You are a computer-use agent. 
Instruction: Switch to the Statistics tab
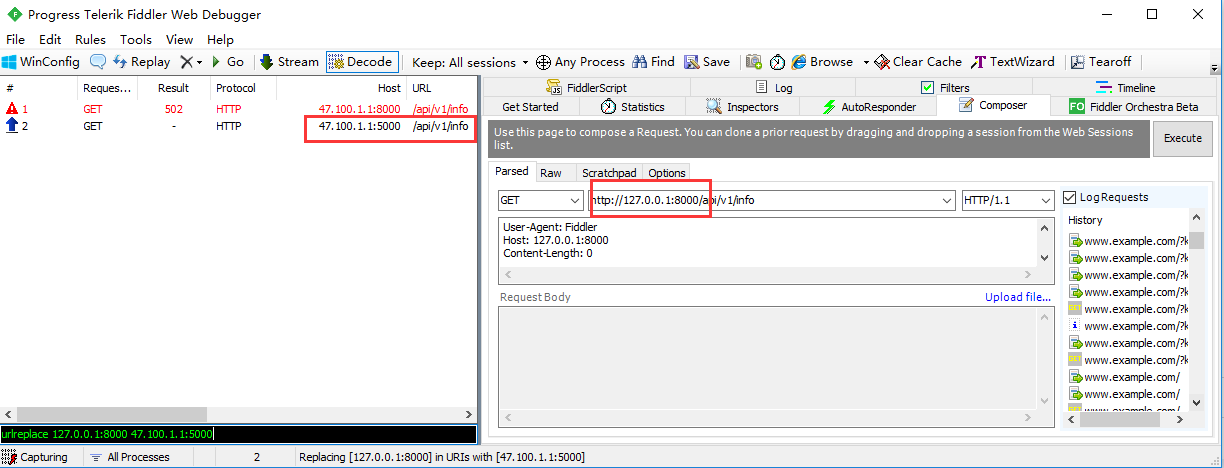click(632, 107)
